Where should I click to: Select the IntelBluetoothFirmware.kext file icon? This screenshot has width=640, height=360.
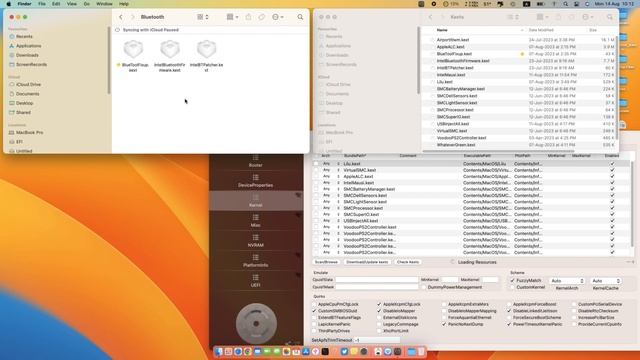(x=170, y=49)
